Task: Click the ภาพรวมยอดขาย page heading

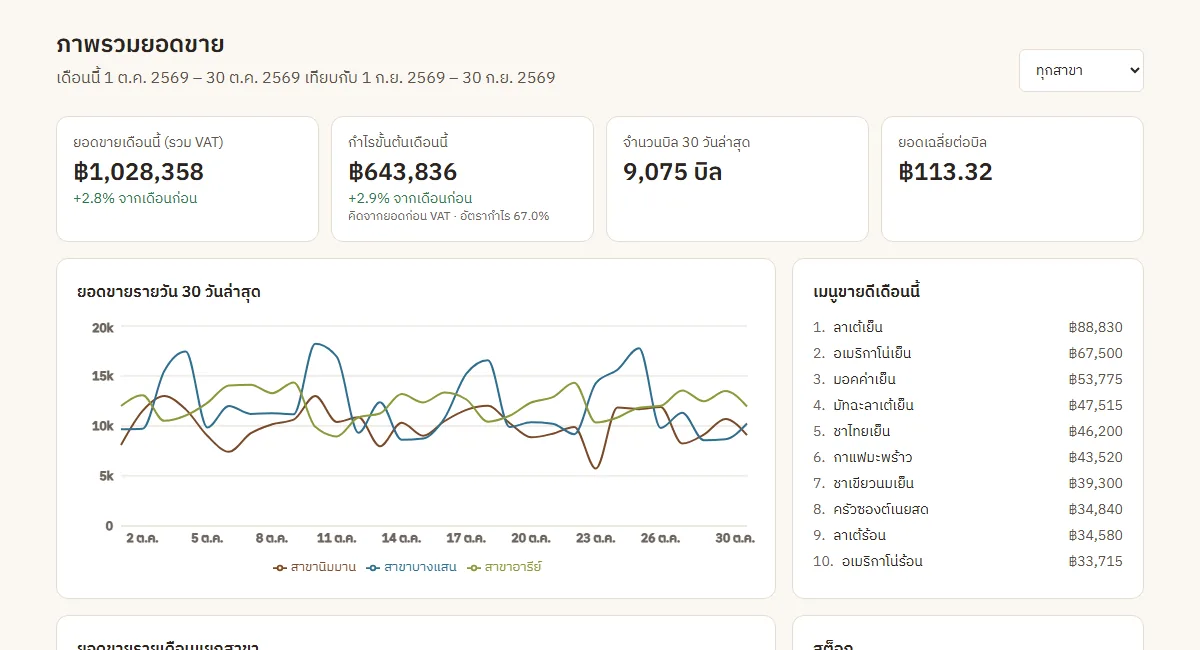Action: (x=140, y=45)
